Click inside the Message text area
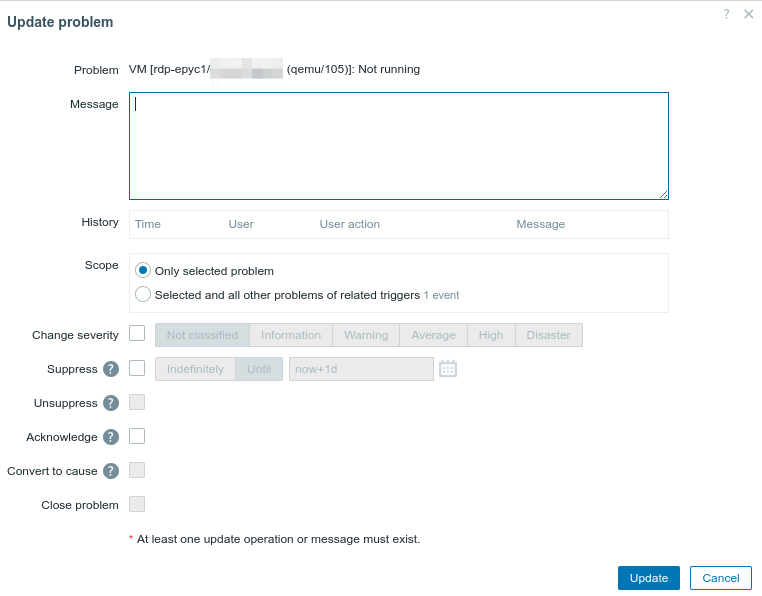Image resolution: width=762 pixels, height=596 pixels. pos(398,146)
